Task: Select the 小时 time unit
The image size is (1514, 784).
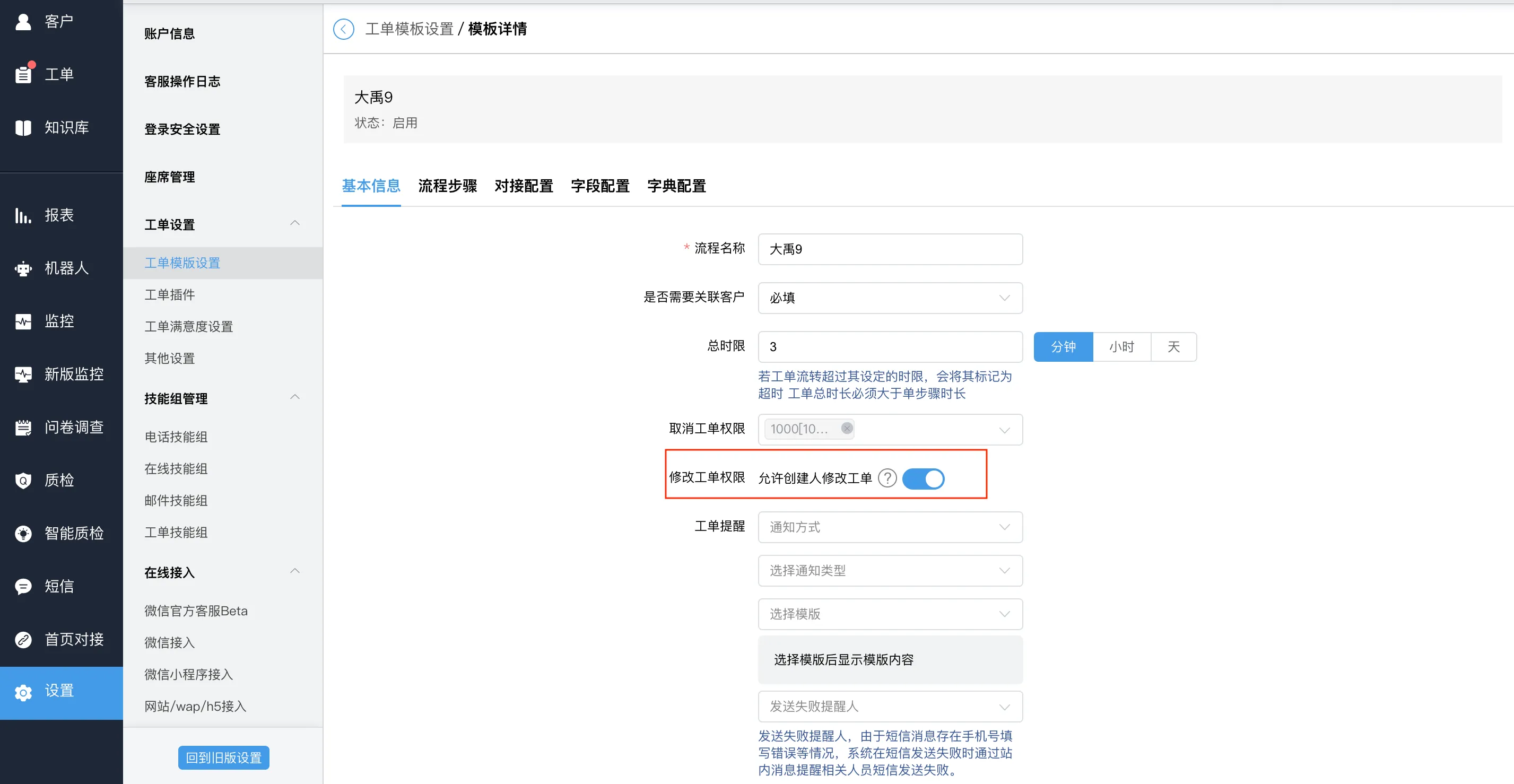Action: pyautogui.click(x=1121, y=347)
